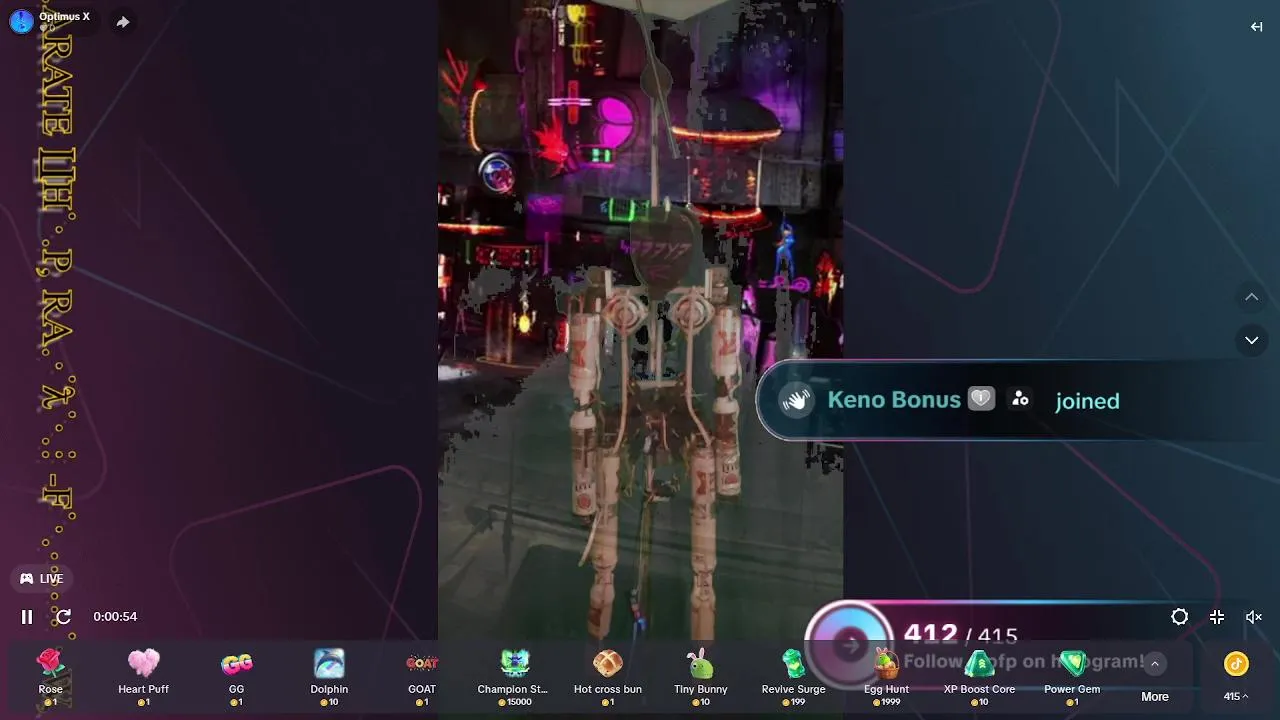Screen dimensions: 1280x720
Task: Go to previous live stream
Action: 1251,297
